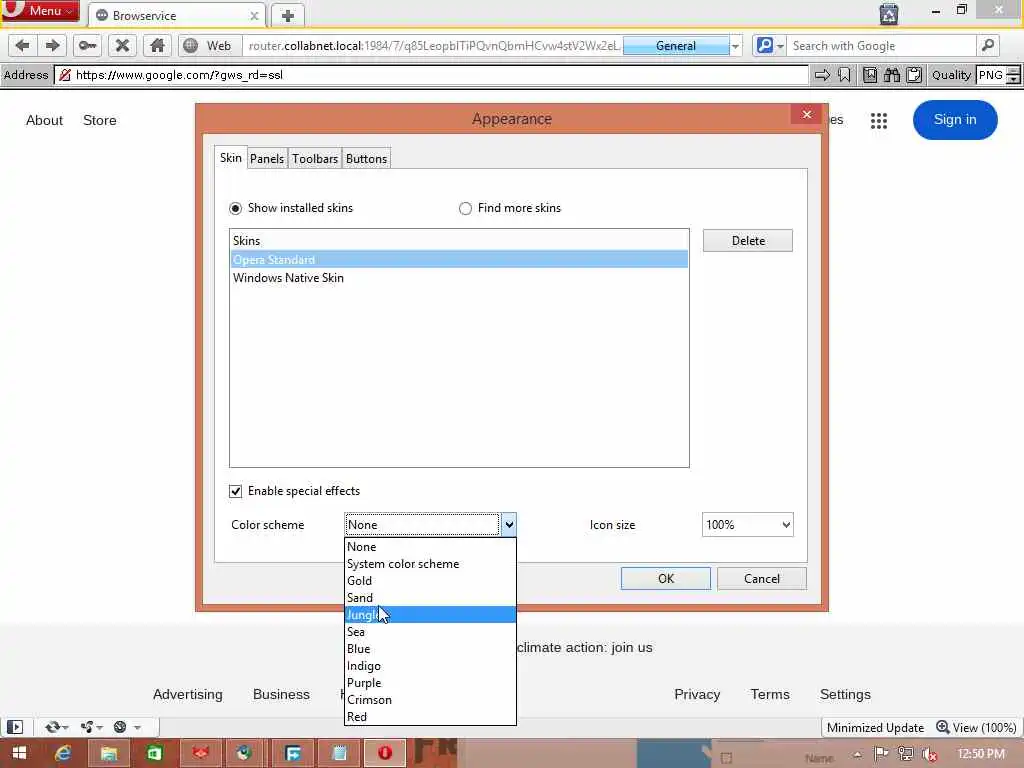This screenshot has height=768, width=1024.
Task: Click the bookmarks book icon
Action: point(870,75)
